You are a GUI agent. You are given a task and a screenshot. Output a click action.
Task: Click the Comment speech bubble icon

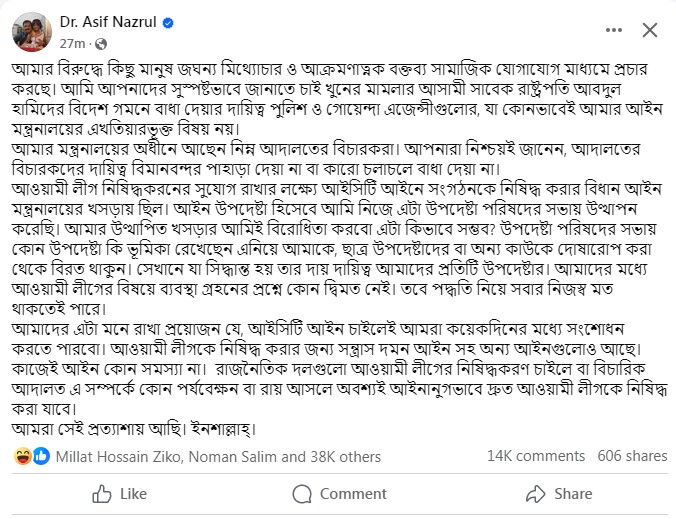302,494
